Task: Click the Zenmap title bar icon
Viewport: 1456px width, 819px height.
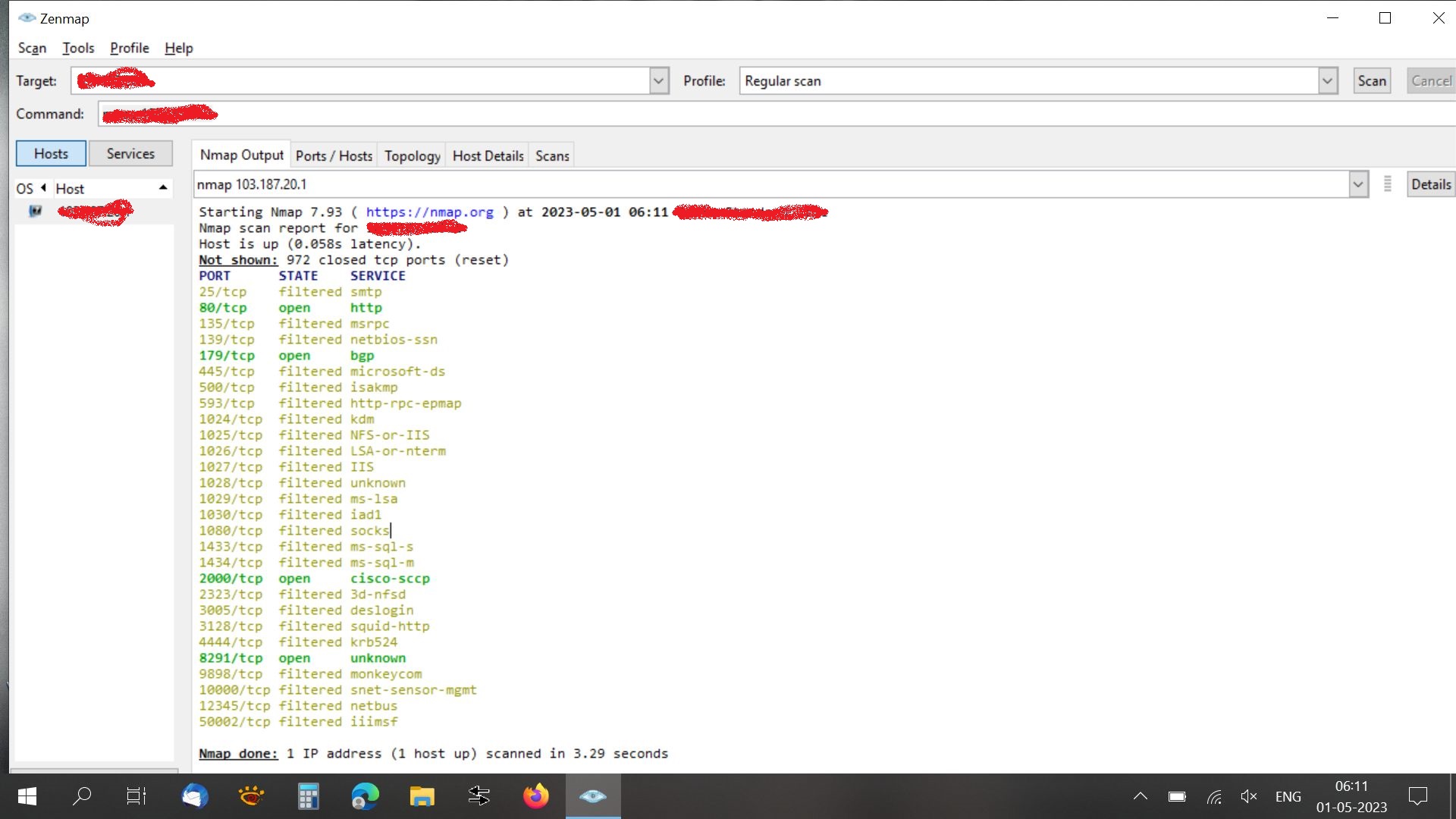Action: [x=27, y=18]
